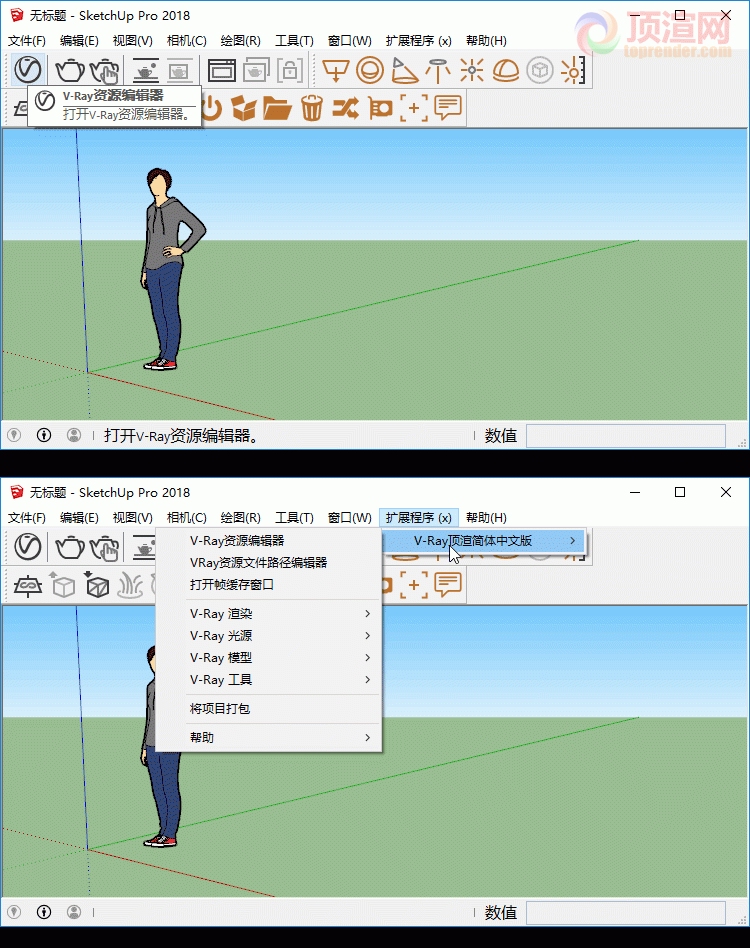Viewport: 750px width, 948px height.
Task: Open 窗口(W) menu in lower window
Action: [349, 518]
